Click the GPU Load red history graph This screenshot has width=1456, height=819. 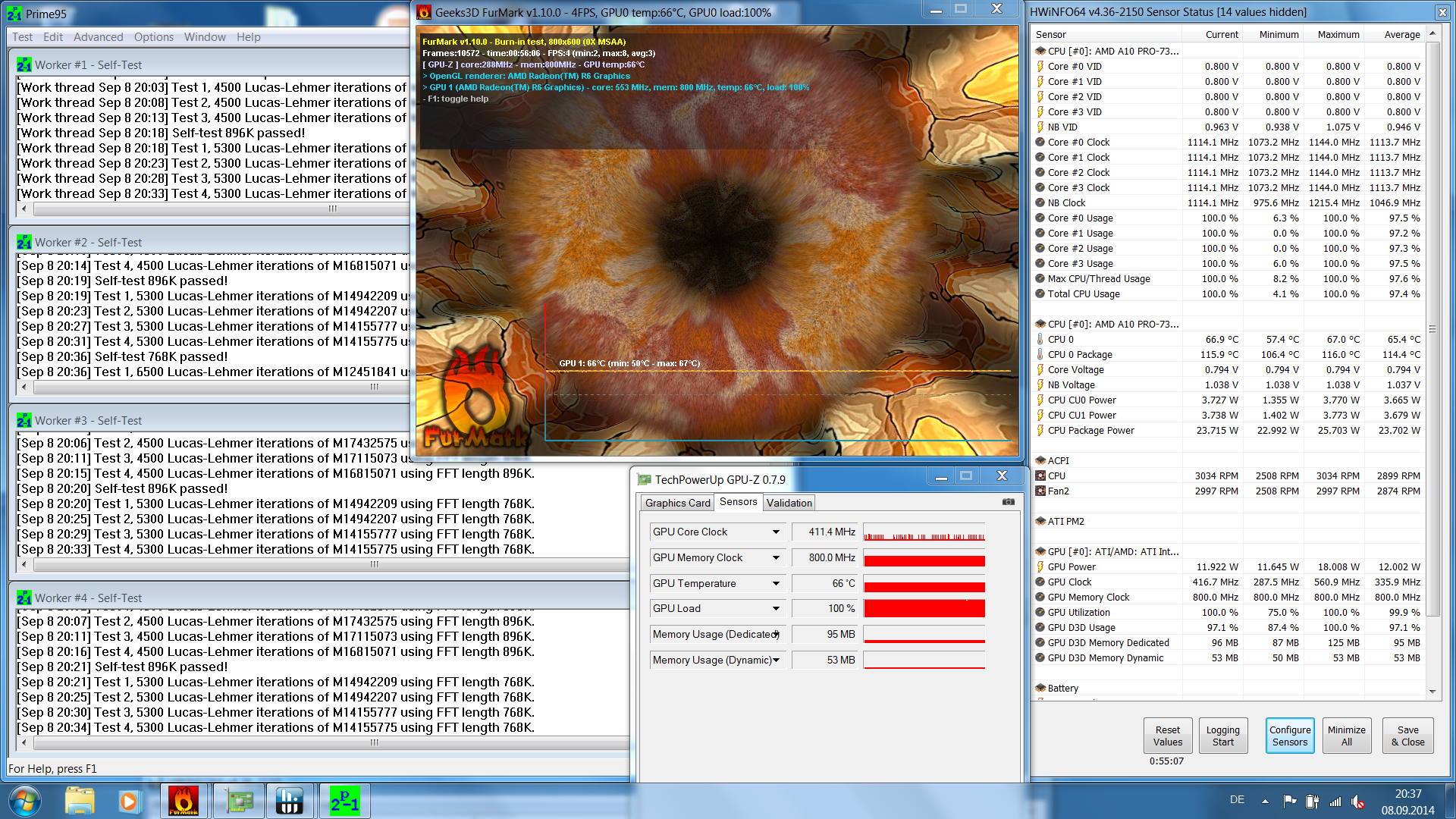tap(924, 609)
